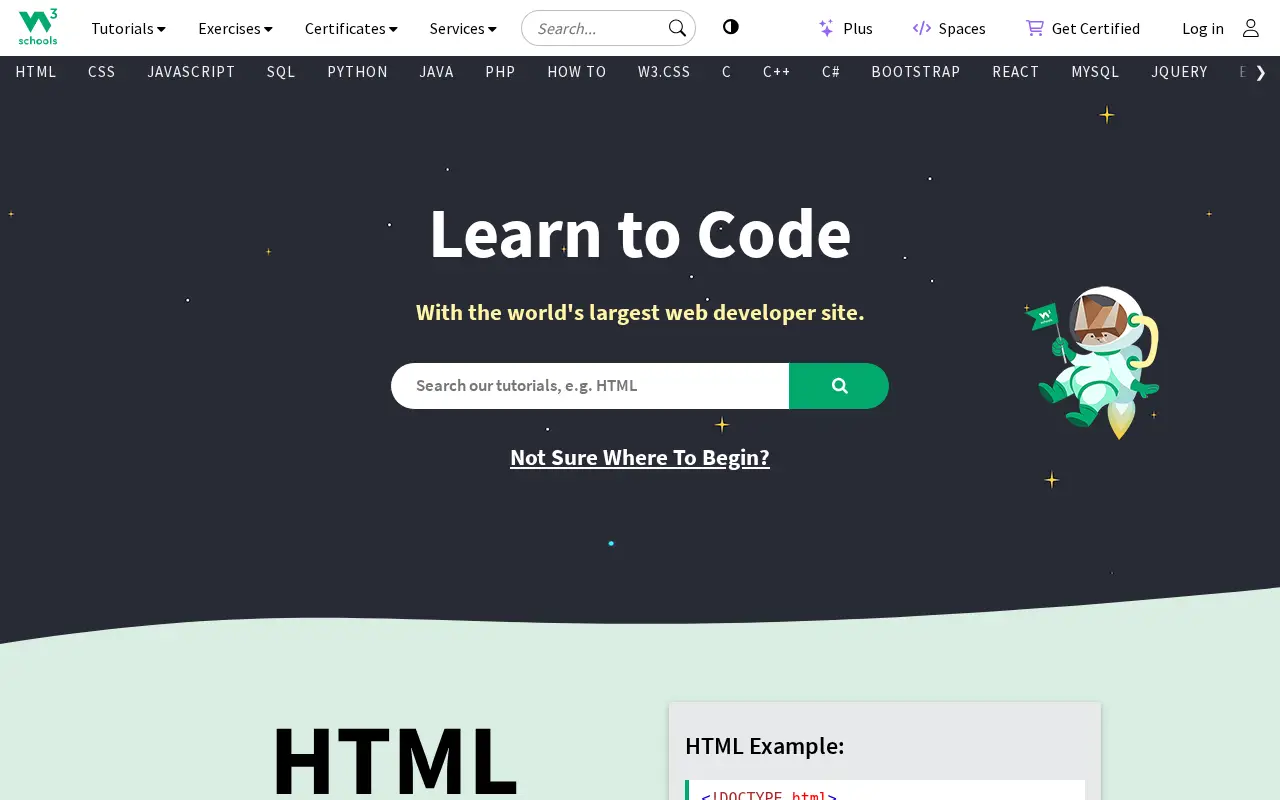
Task: Open the JAVASCRIPT tutorial tab
Action: (x=191, y=72)
